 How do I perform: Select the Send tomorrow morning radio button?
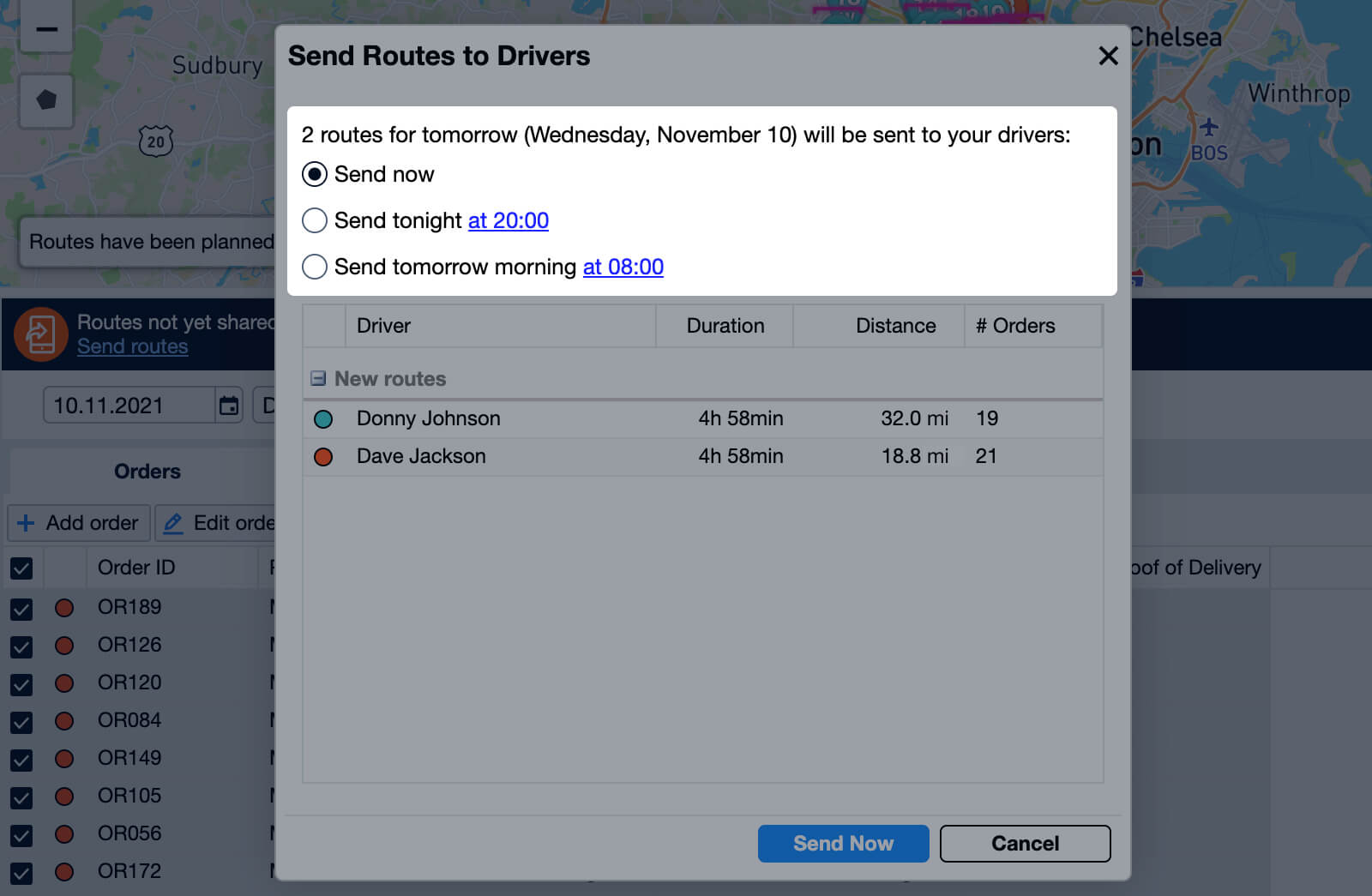tap(315, 267)
